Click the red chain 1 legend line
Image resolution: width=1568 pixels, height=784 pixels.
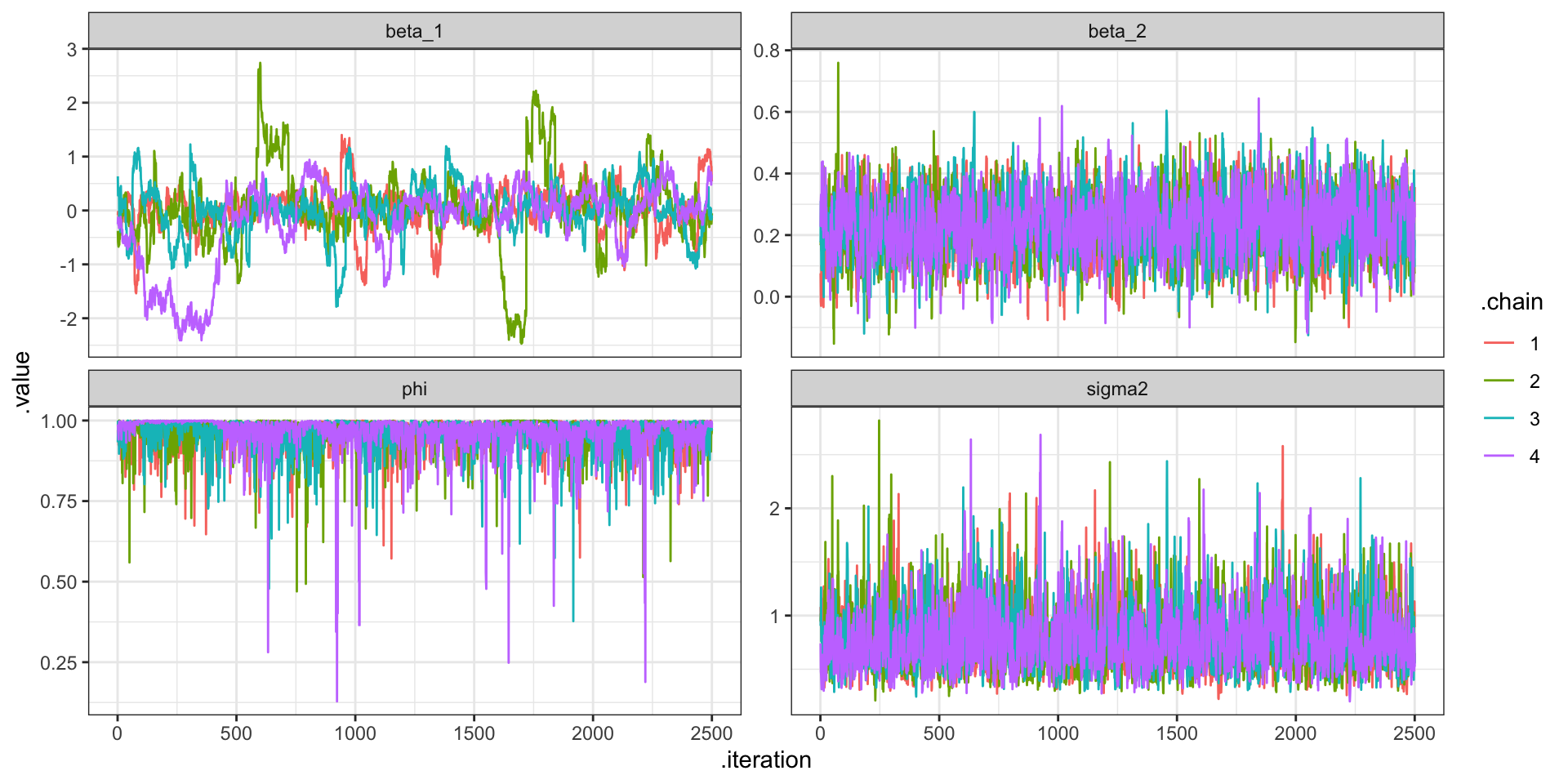coord(1499,344)
